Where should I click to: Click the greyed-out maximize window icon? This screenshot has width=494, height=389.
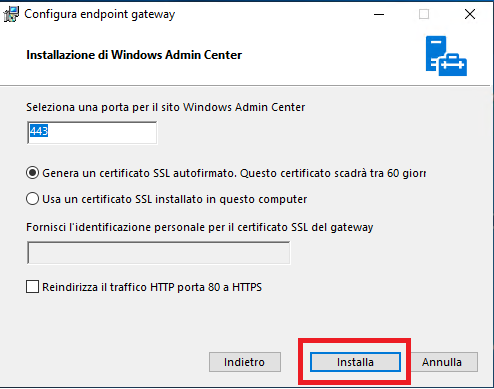424,14
